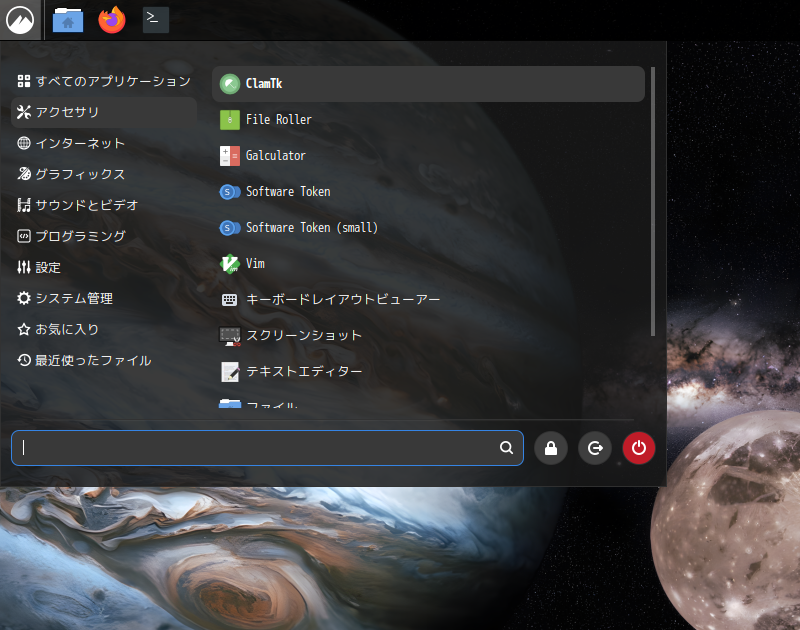Launch テキストエディター entry
Viewport: 800px width, 630px height.
(429, 372)
